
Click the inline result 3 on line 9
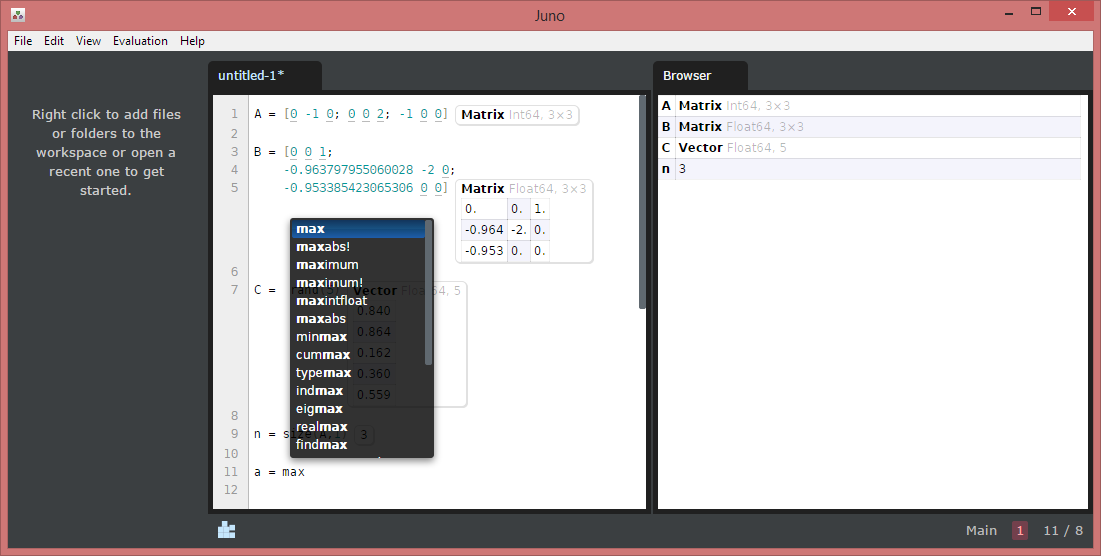(x=363, y=435)
